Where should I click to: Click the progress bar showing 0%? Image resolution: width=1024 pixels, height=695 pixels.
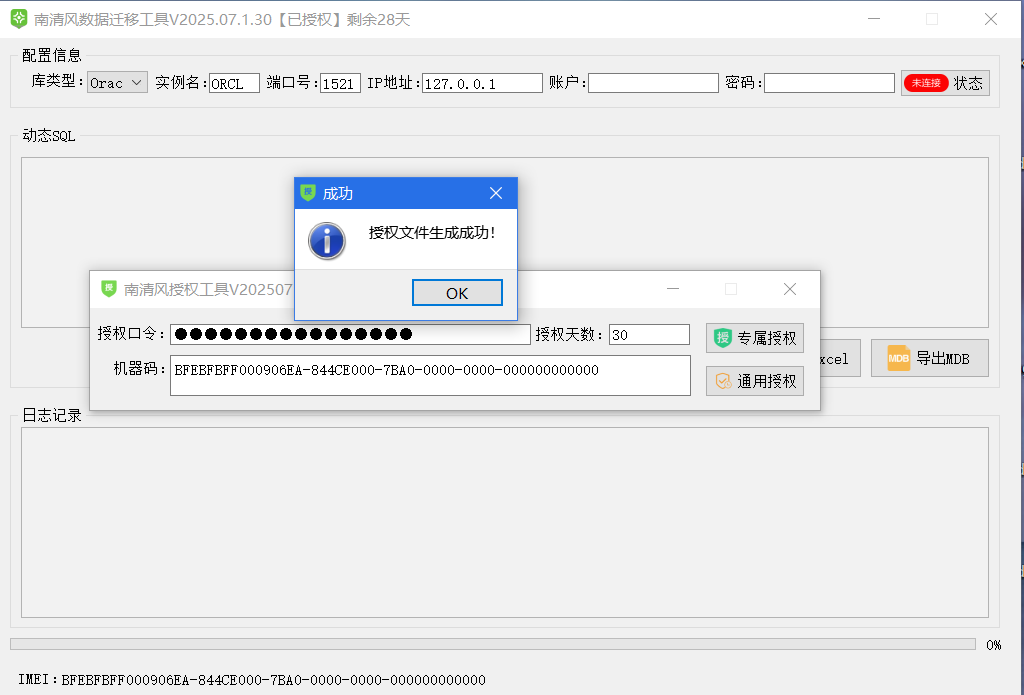click(490, 644)
